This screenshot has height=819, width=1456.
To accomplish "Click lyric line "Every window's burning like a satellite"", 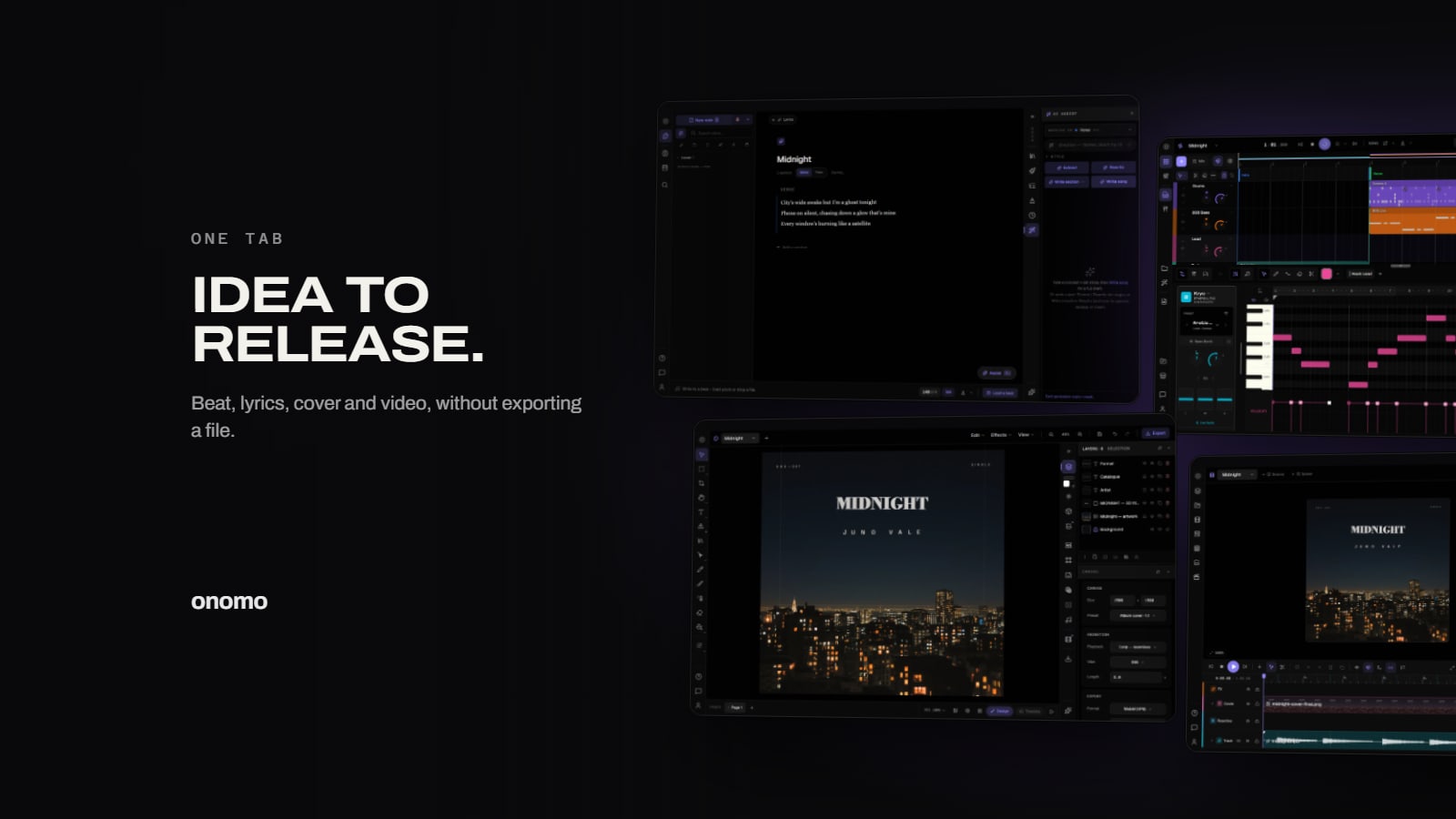I will coord(825,224).
